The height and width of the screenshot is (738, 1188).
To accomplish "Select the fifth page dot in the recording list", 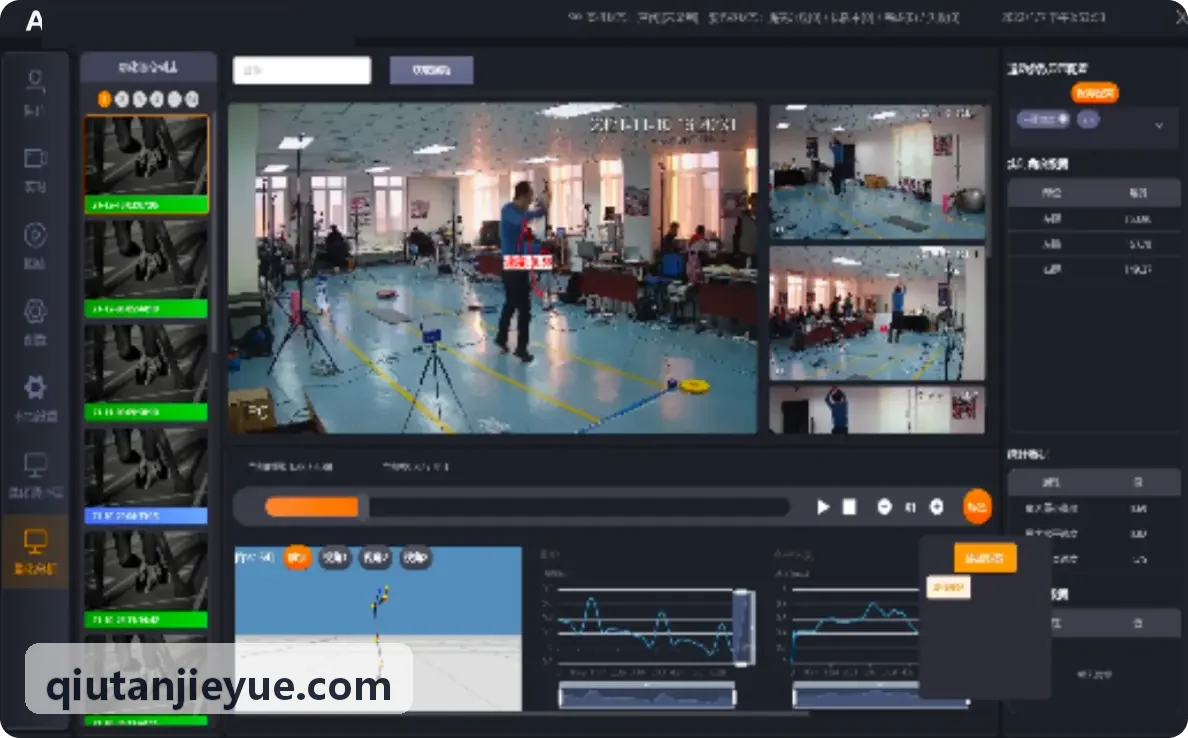I will [x=174, y=99].
